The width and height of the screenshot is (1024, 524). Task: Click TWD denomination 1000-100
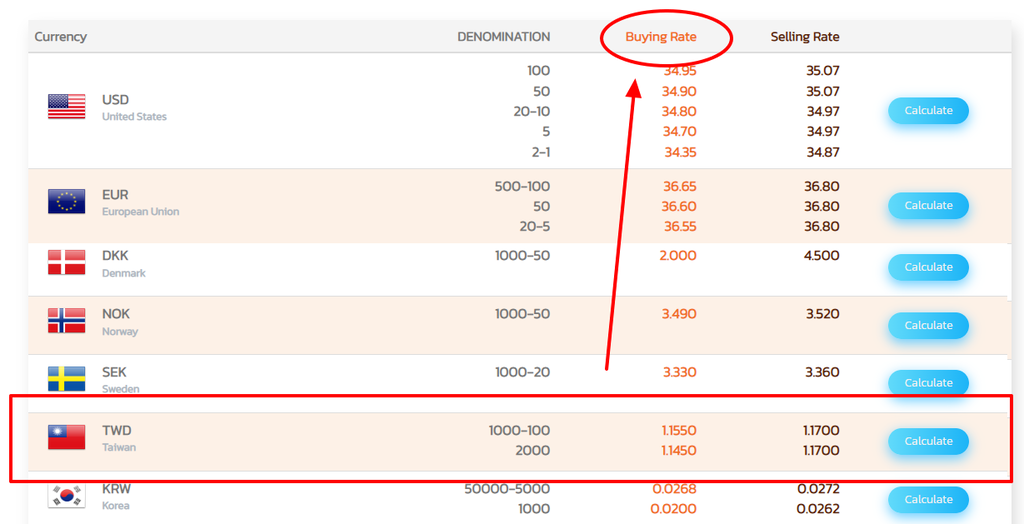pyautogui.click(x=519, y=431)
